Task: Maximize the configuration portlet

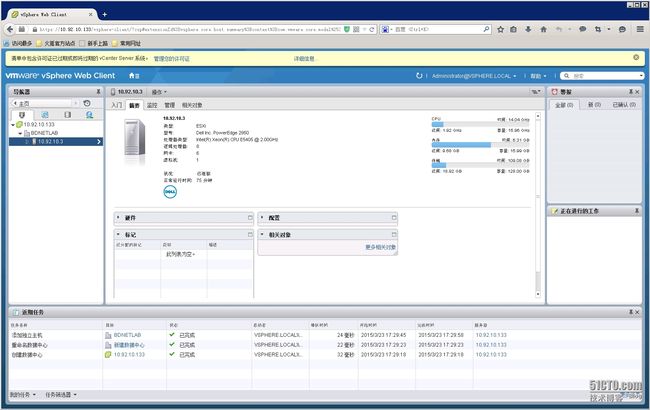Action: (394, 217)
